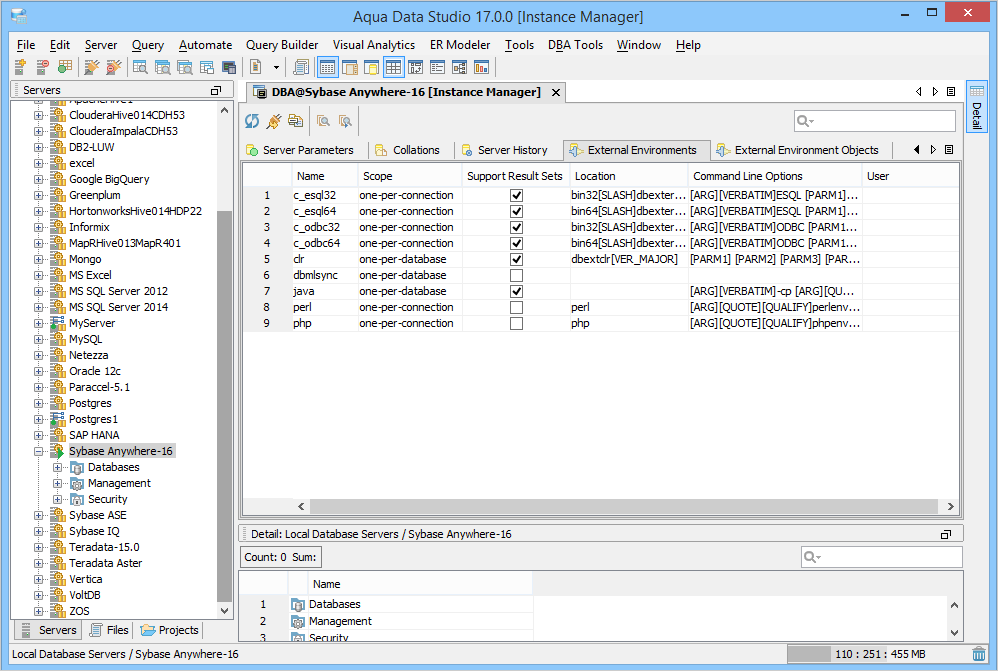
Task: Open the Query Analyzer magnifier toolbar icon
Action: [140, 67]
